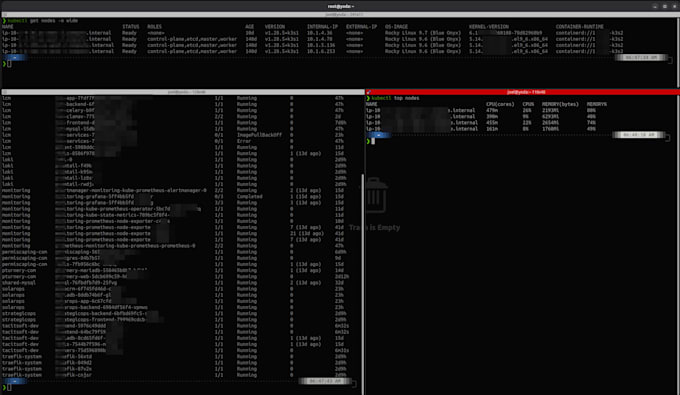Place cursor at bottom-left pane's last prompt
This screenshot has width=680, height=395.
click(x=9, y=387)
